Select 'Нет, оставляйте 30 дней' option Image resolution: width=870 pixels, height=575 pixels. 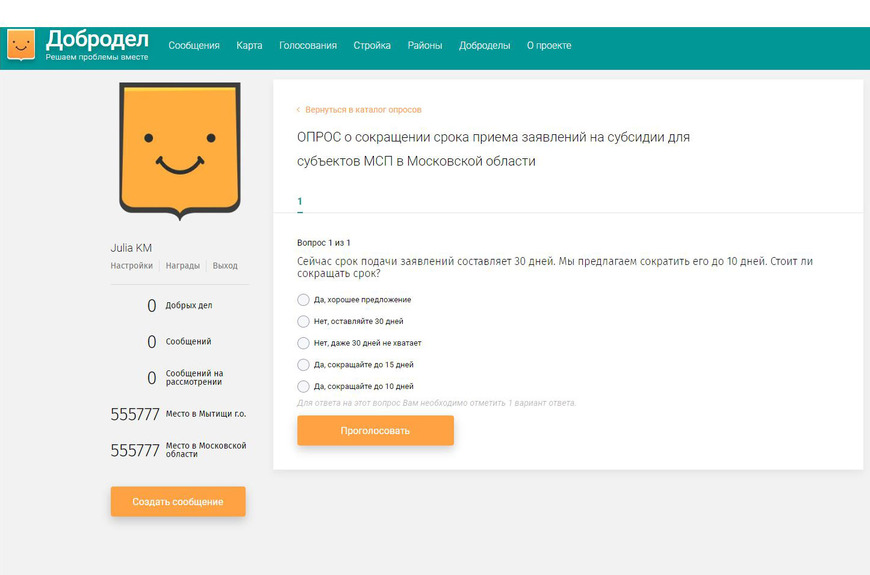click(x=303, y=321)
